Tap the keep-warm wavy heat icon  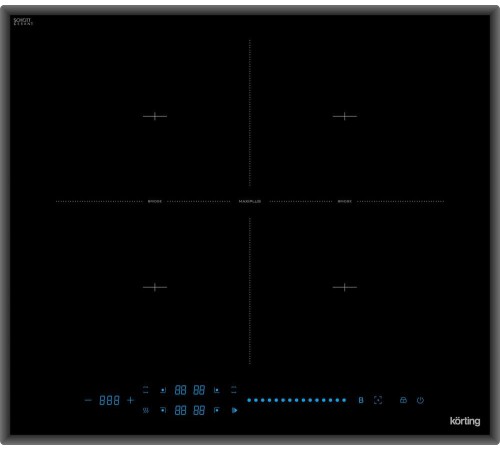146,410
